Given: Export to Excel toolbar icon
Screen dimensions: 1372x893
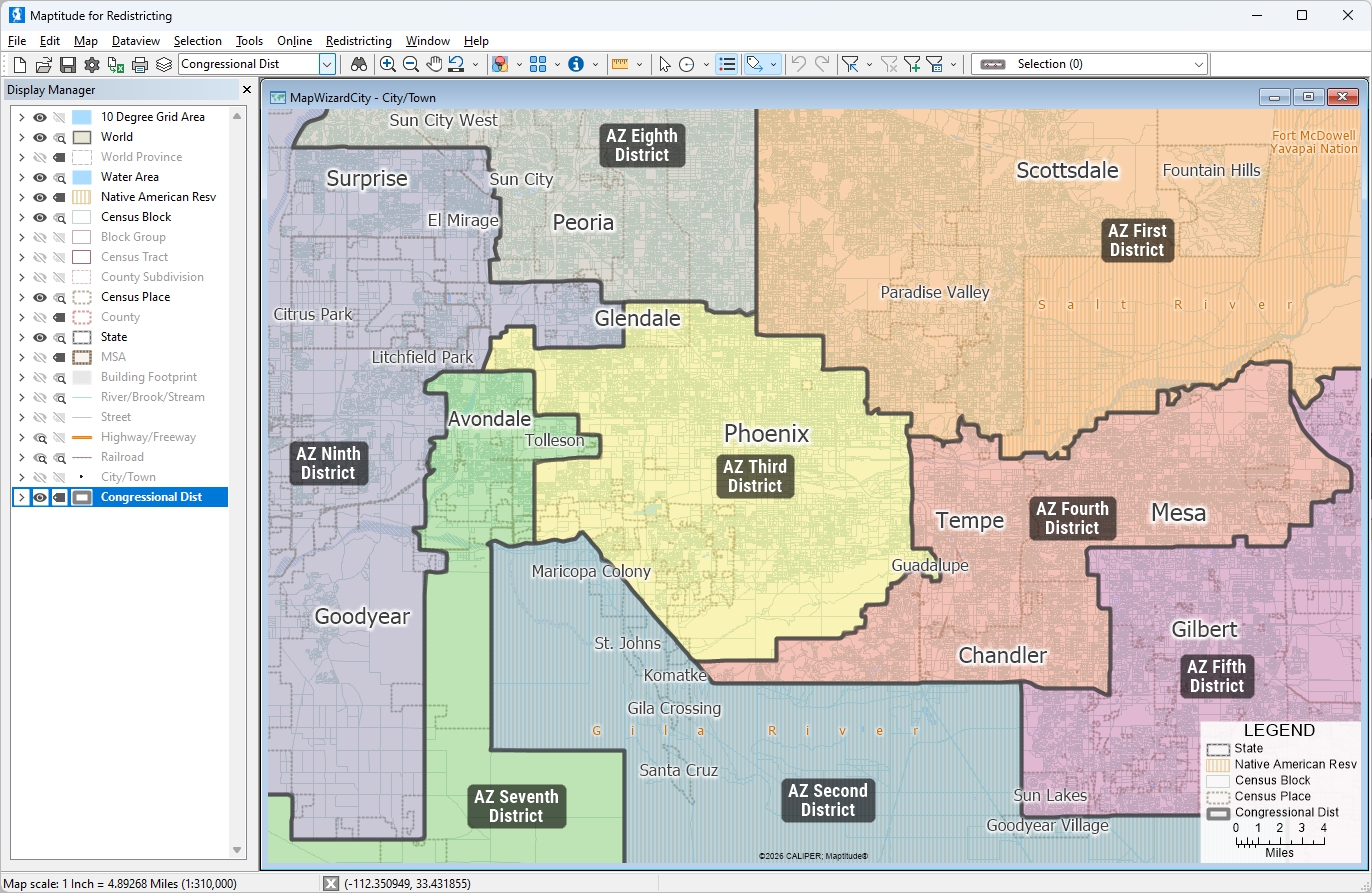Looking at the screenshot, I should (x=116, y=65).
